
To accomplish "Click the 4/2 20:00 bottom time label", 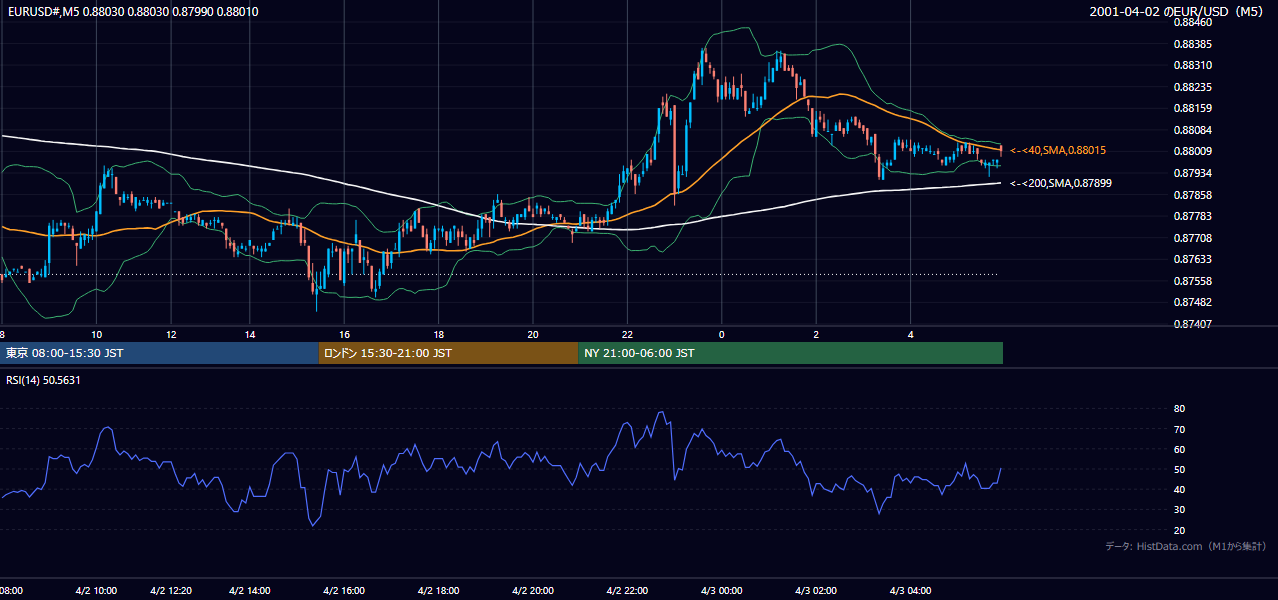I will coord(533,590).
